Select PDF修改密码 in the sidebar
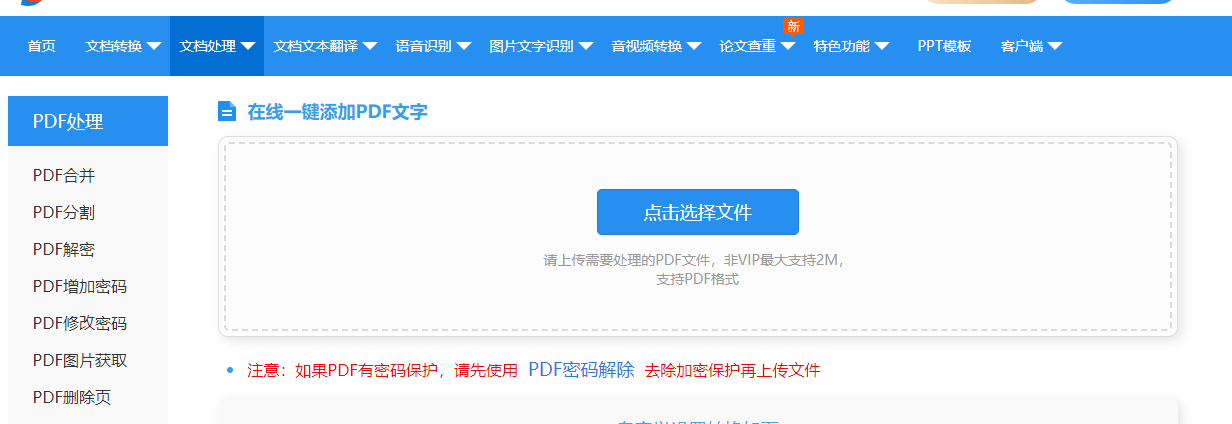This screenshot has height=424, width=1232. (80, 323)
